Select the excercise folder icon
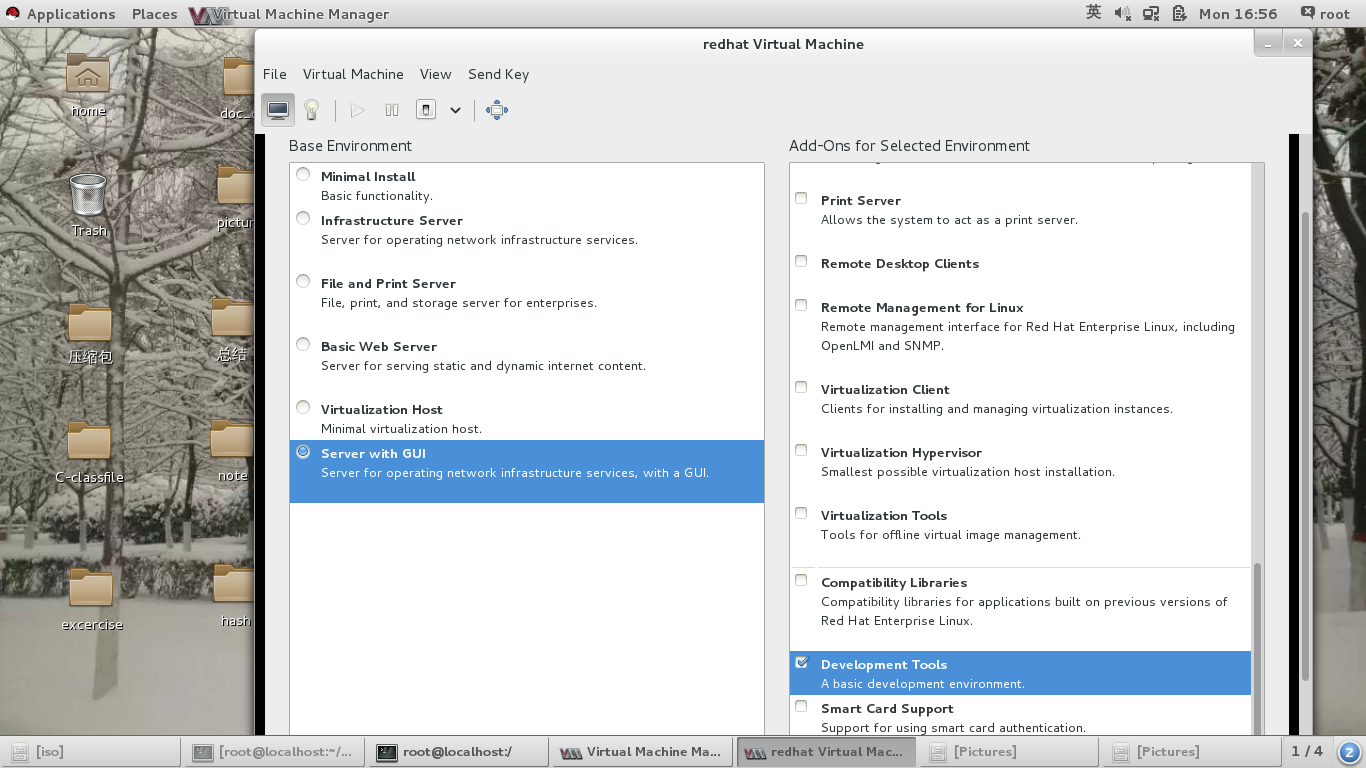Screen dimensions: 1366x768 pos(91,600)
